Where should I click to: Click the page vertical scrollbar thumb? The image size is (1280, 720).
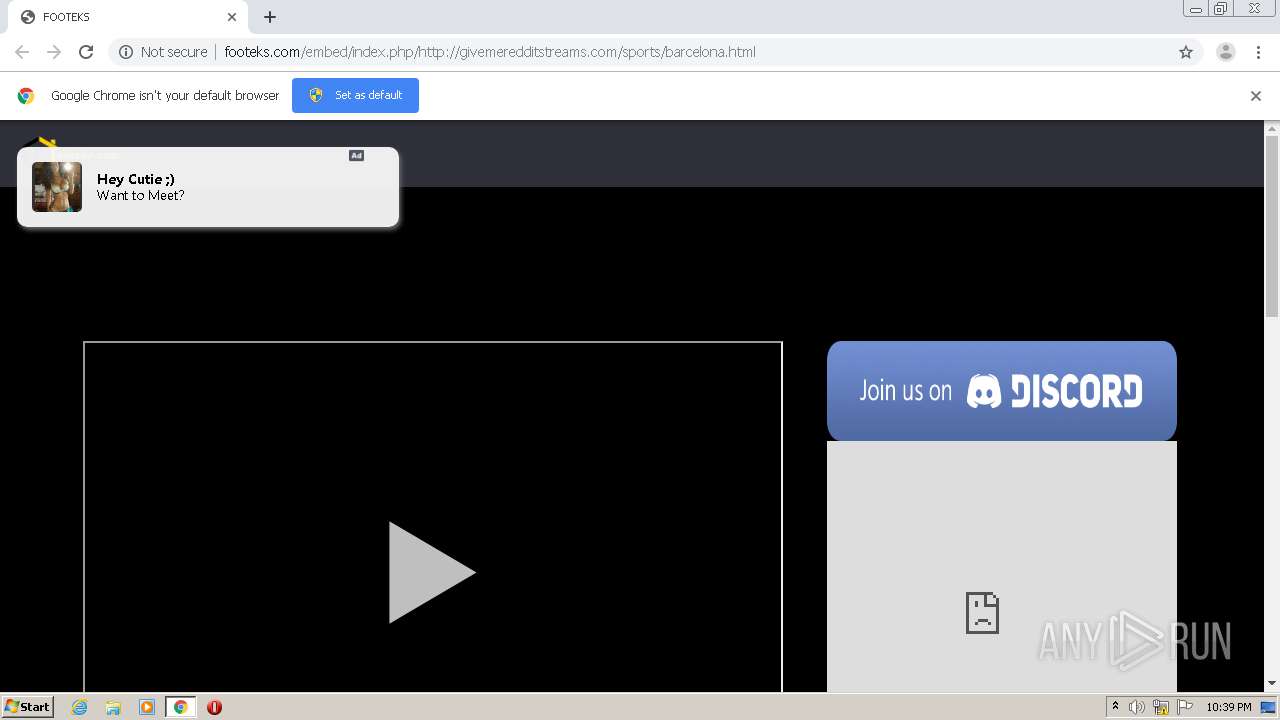pos(1272,227)
